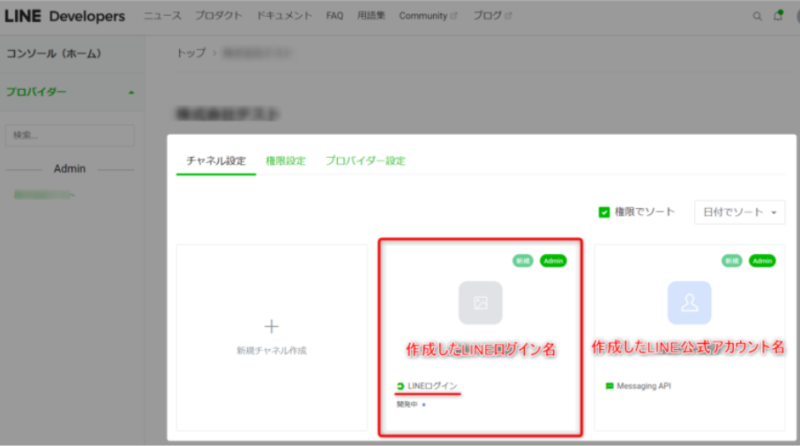Click the LINE Developers logo
The image size is (800, 446).
[65, 16]
